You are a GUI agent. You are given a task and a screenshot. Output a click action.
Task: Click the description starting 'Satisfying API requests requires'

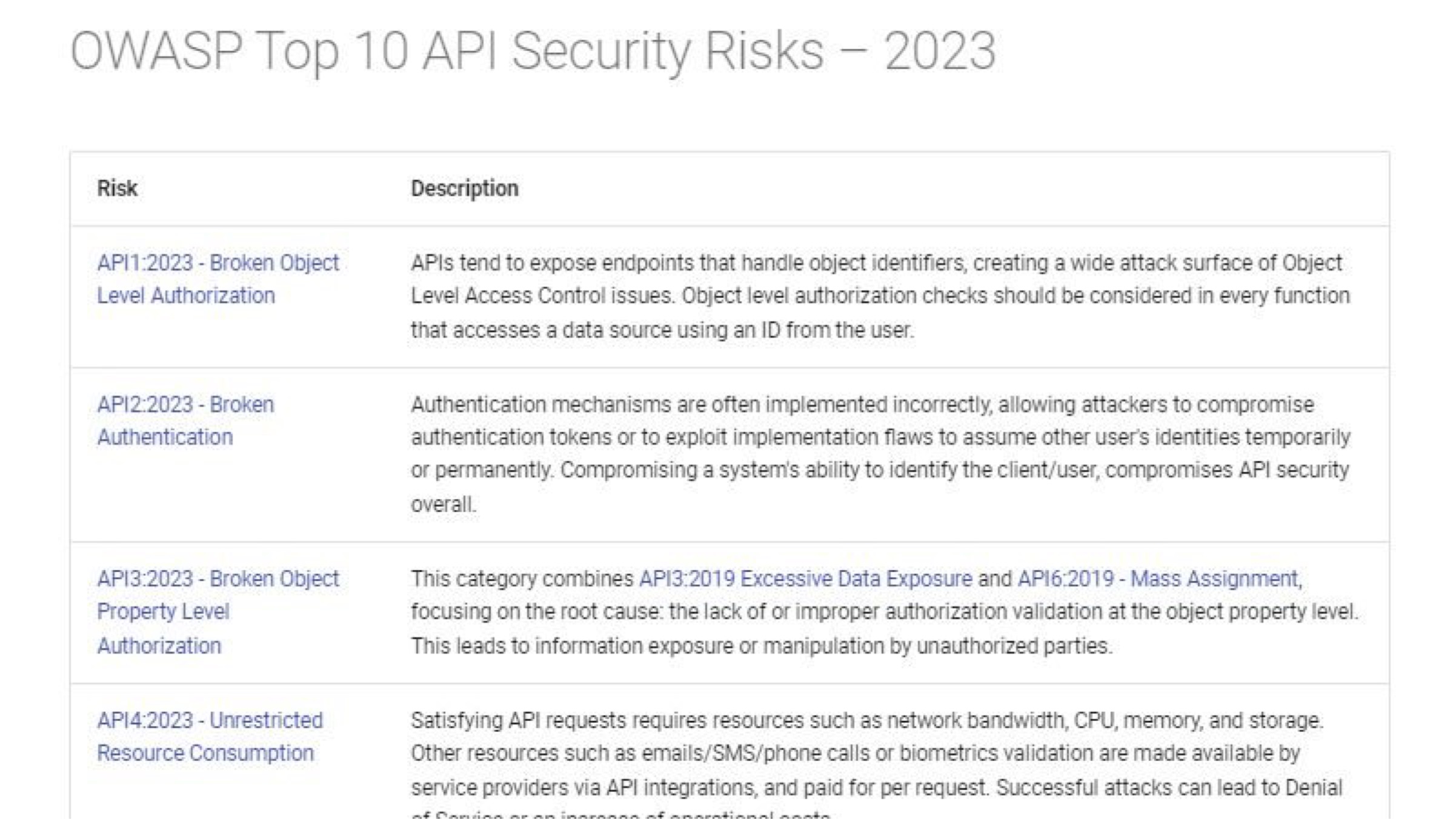point(877,763)
